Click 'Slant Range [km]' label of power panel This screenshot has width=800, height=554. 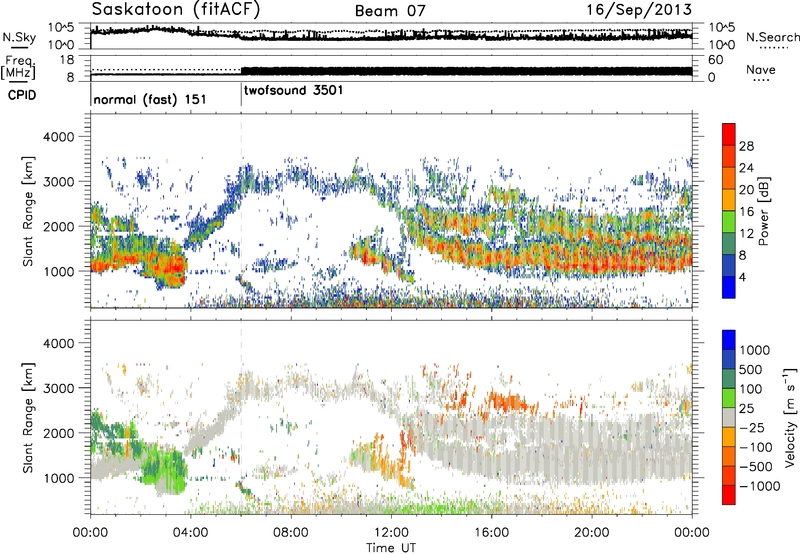(x=28, y=211)
